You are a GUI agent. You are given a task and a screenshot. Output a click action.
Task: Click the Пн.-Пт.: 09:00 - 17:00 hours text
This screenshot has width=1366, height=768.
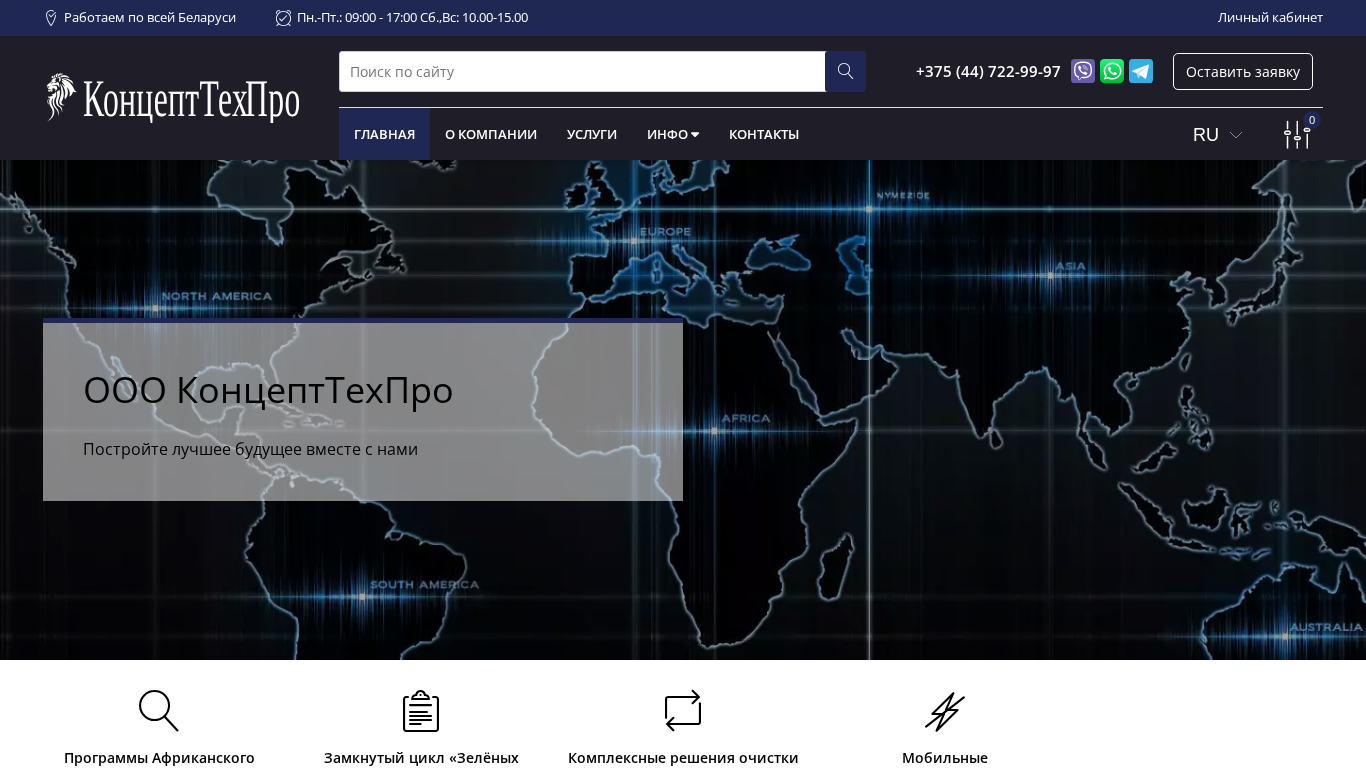pos(412,18)
